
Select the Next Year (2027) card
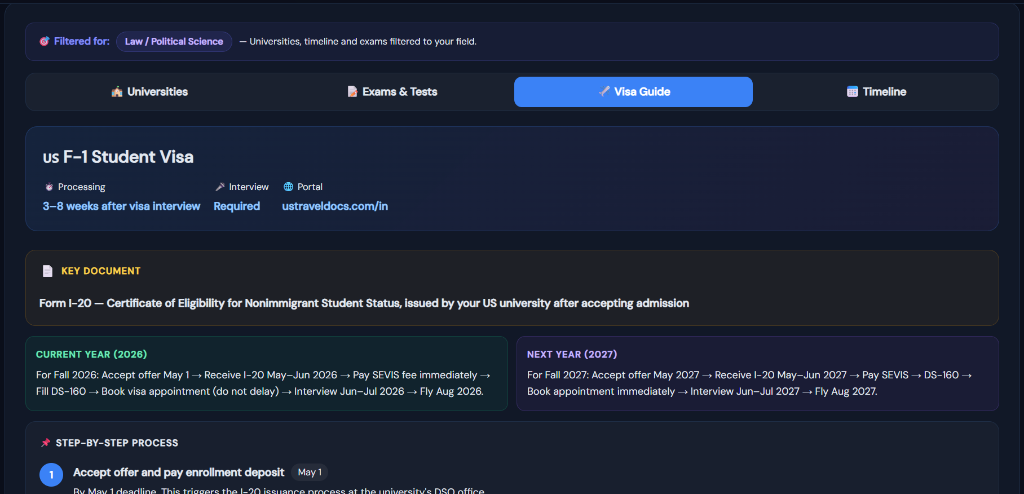coord(757,374)
